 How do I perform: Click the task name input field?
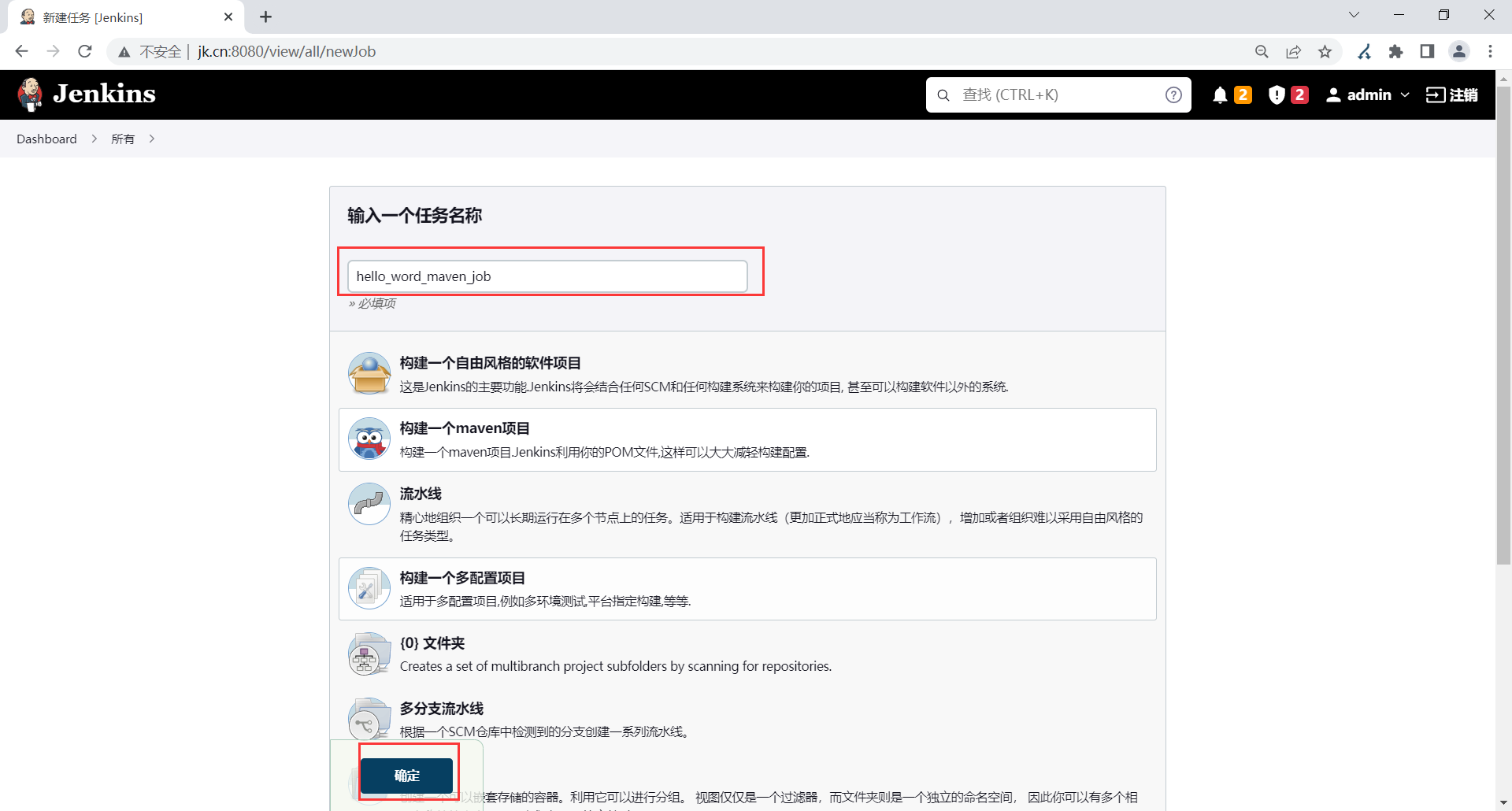547,276
